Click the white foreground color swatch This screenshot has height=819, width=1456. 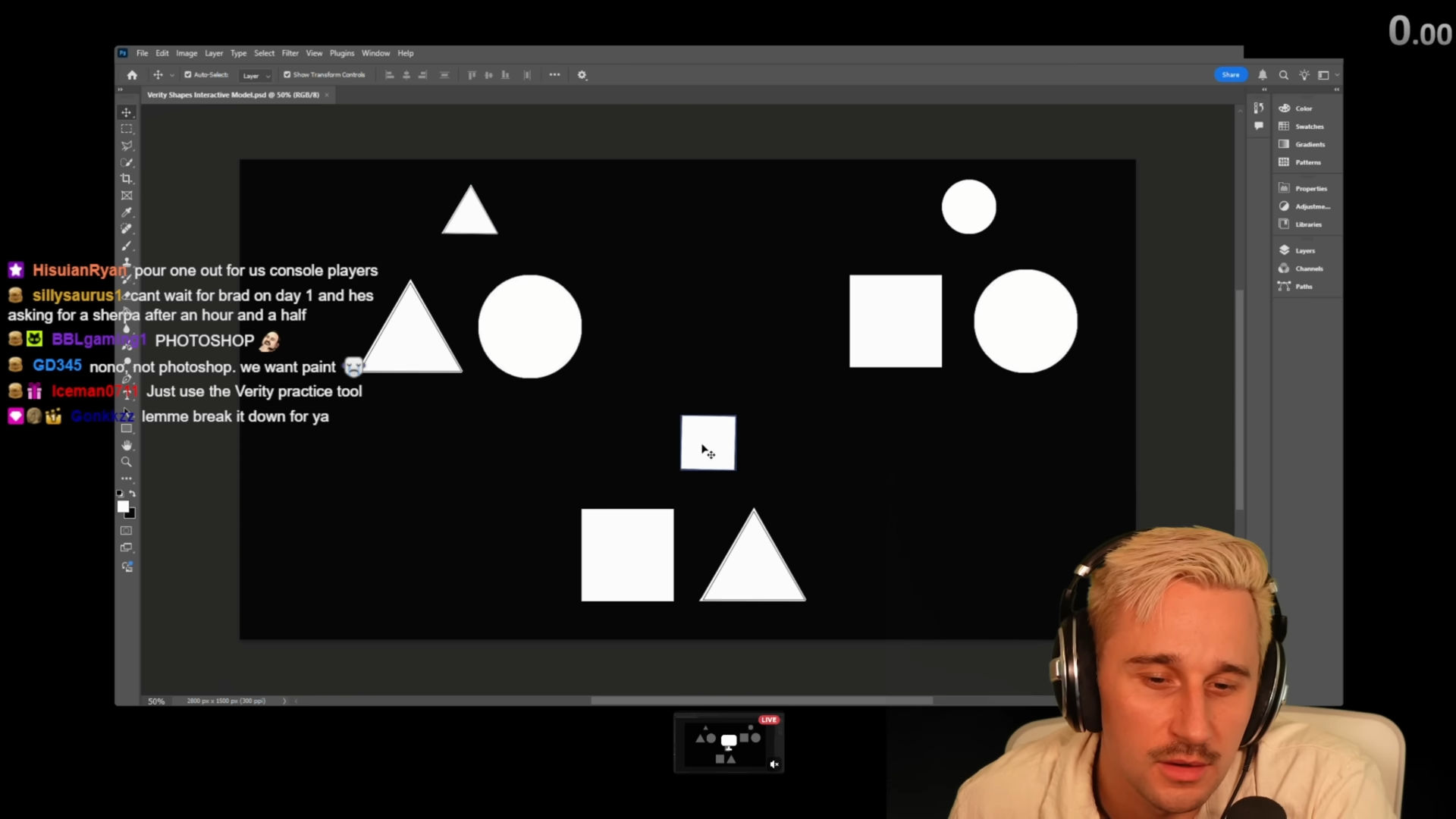[123, 507]
